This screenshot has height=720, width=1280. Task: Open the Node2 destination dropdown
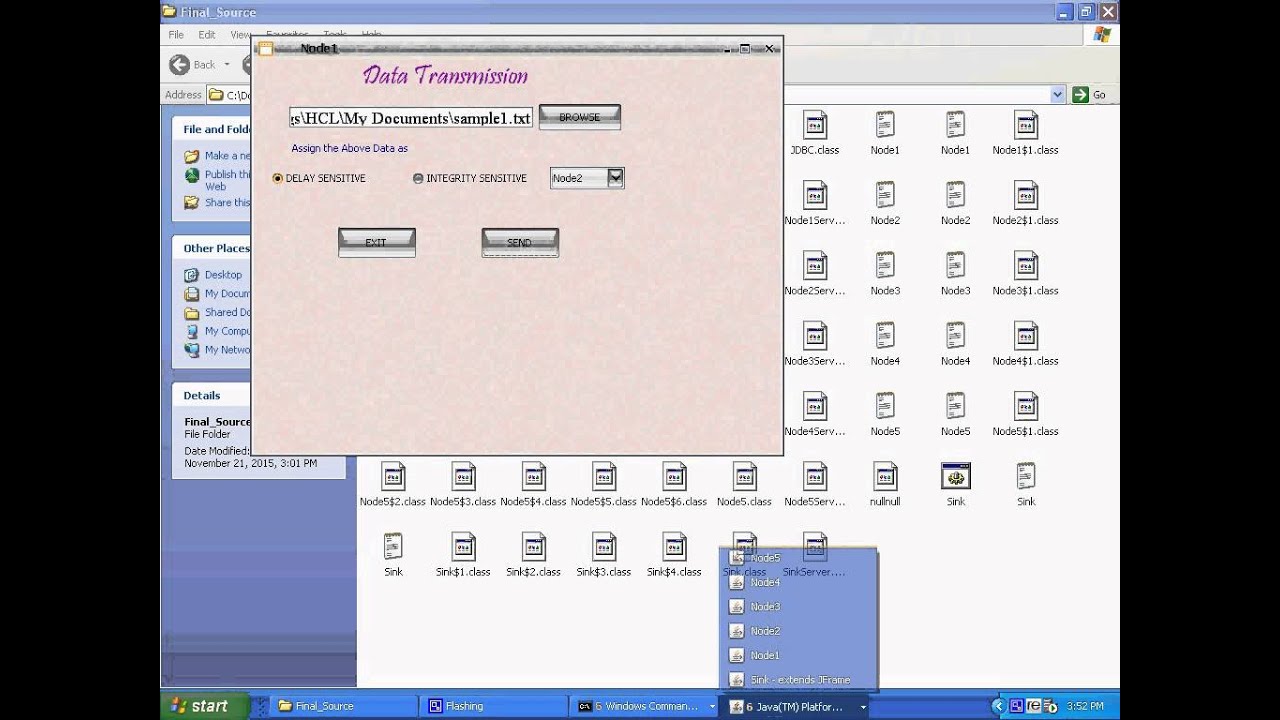tap(615, 178)
